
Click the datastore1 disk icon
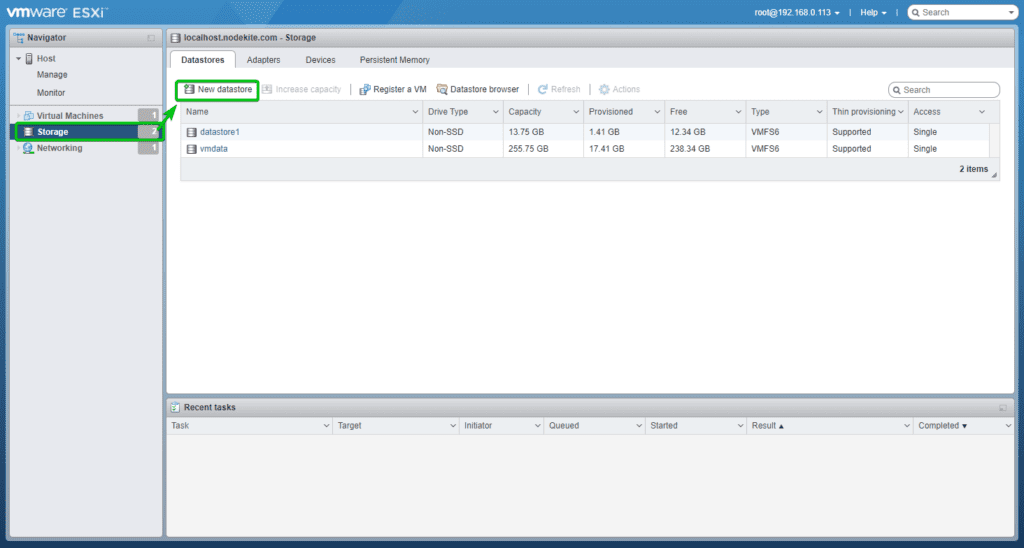click(191, 132)
